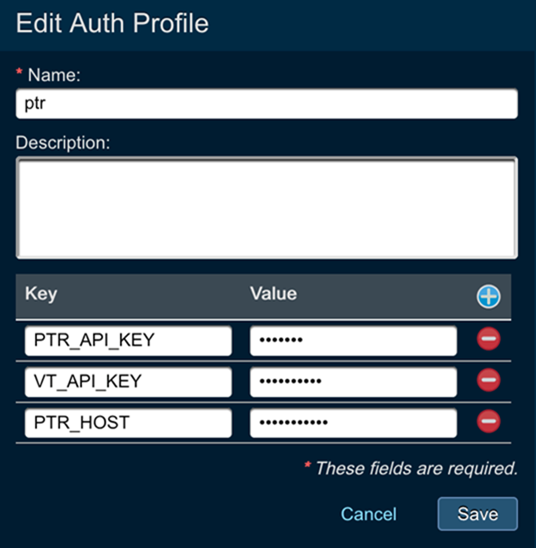The width and height of the screenshot is (536, 548).
Task: Save the auth profile
Action: [x=478, y=514]
